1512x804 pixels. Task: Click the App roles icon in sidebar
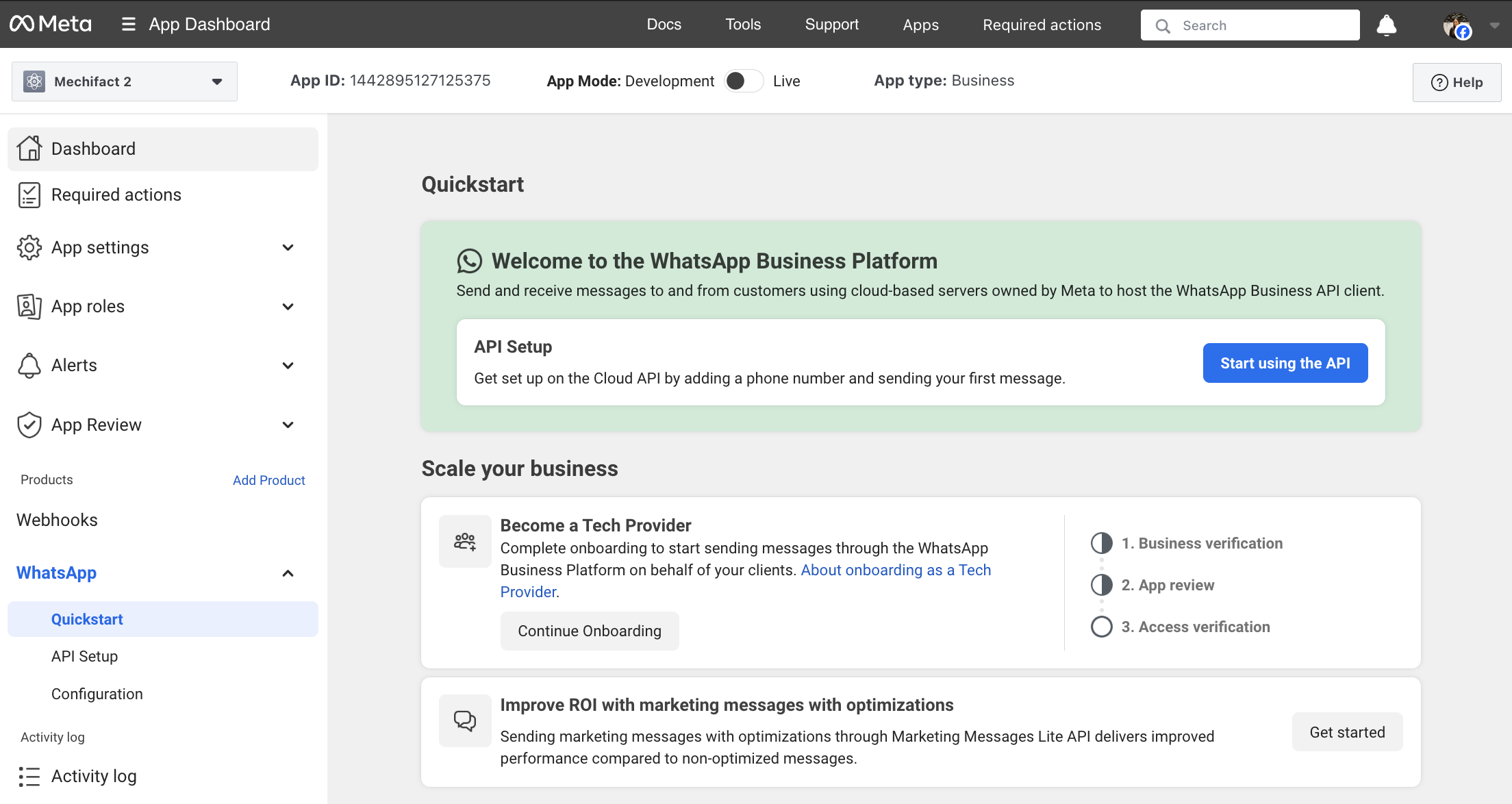tap(29, 306)
